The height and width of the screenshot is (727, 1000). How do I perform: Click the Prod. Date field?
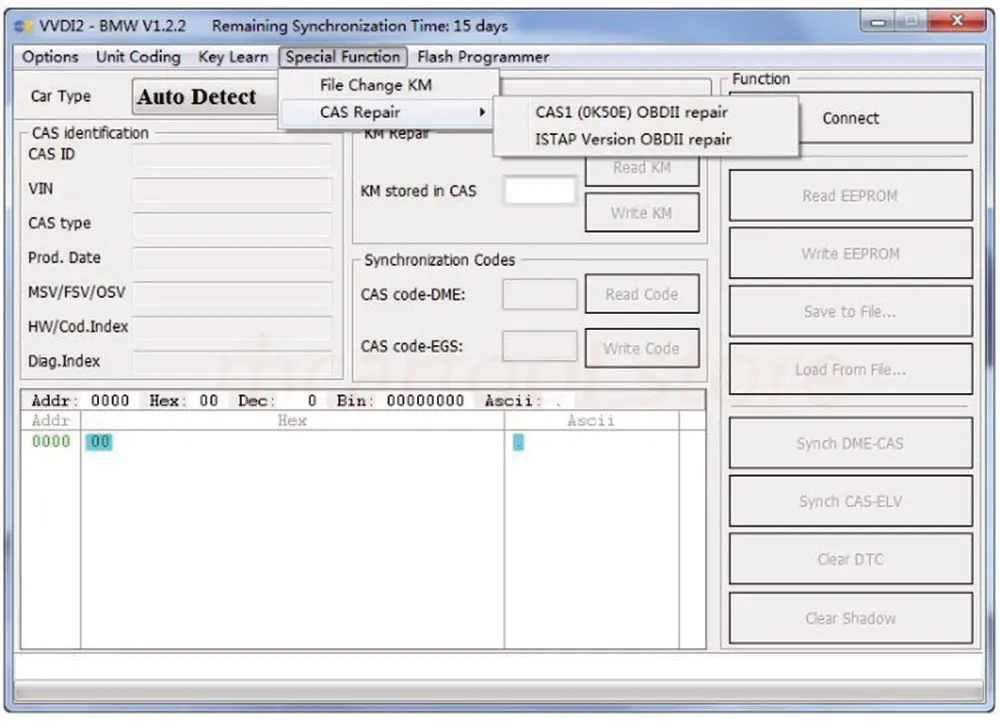pyautogui.click(x=233, y=258)
